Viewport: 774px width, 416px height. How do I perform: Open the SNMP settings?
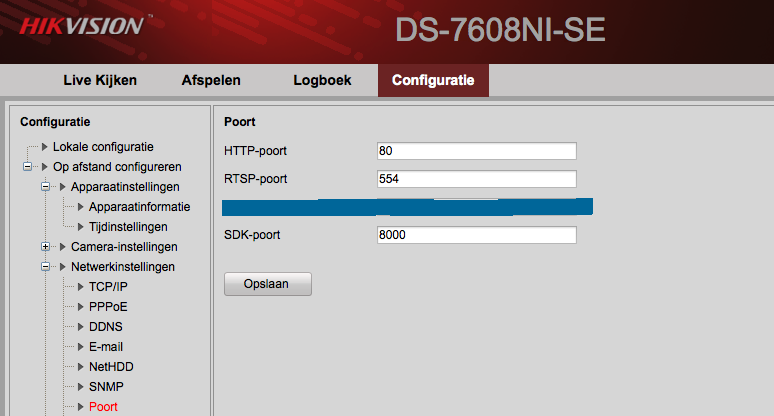(106, 386)
